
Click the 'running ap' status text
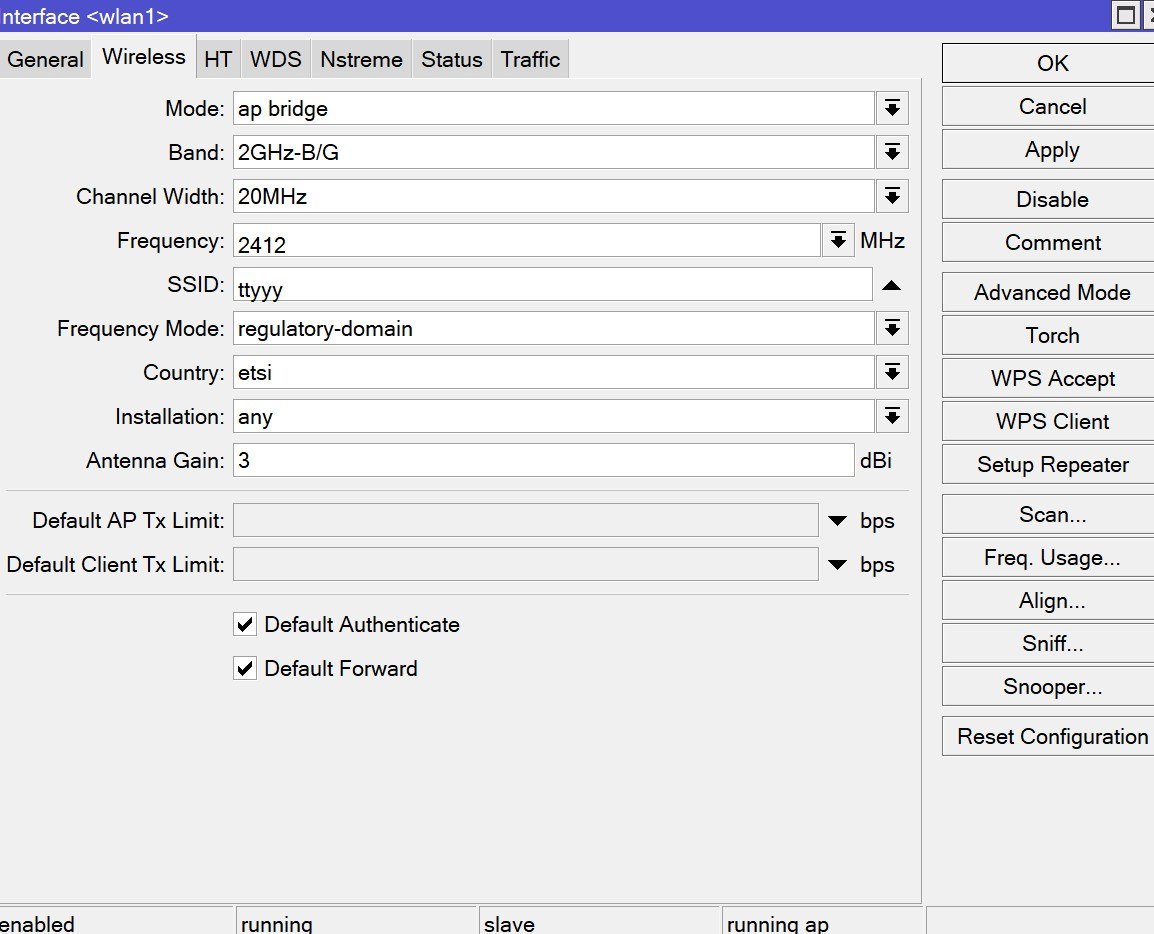pyautogui.click(x=777, y=924)
